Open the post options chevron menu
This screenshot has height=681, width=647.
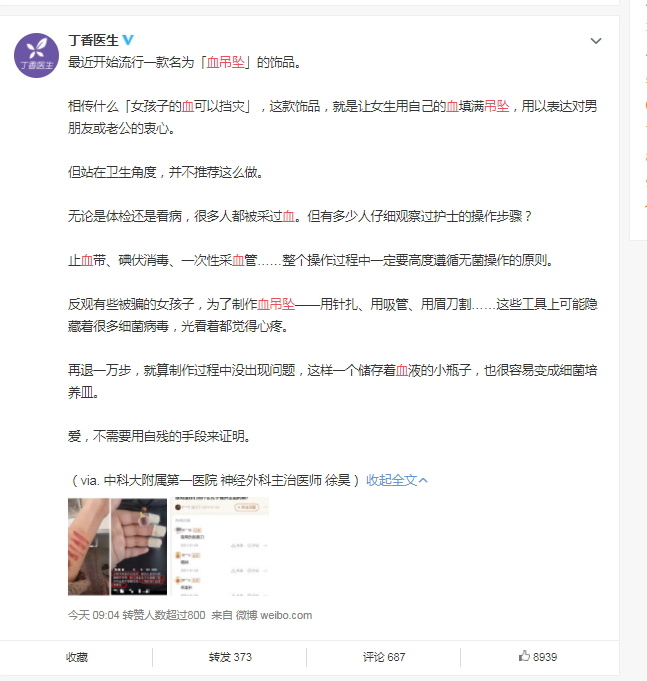596,41
